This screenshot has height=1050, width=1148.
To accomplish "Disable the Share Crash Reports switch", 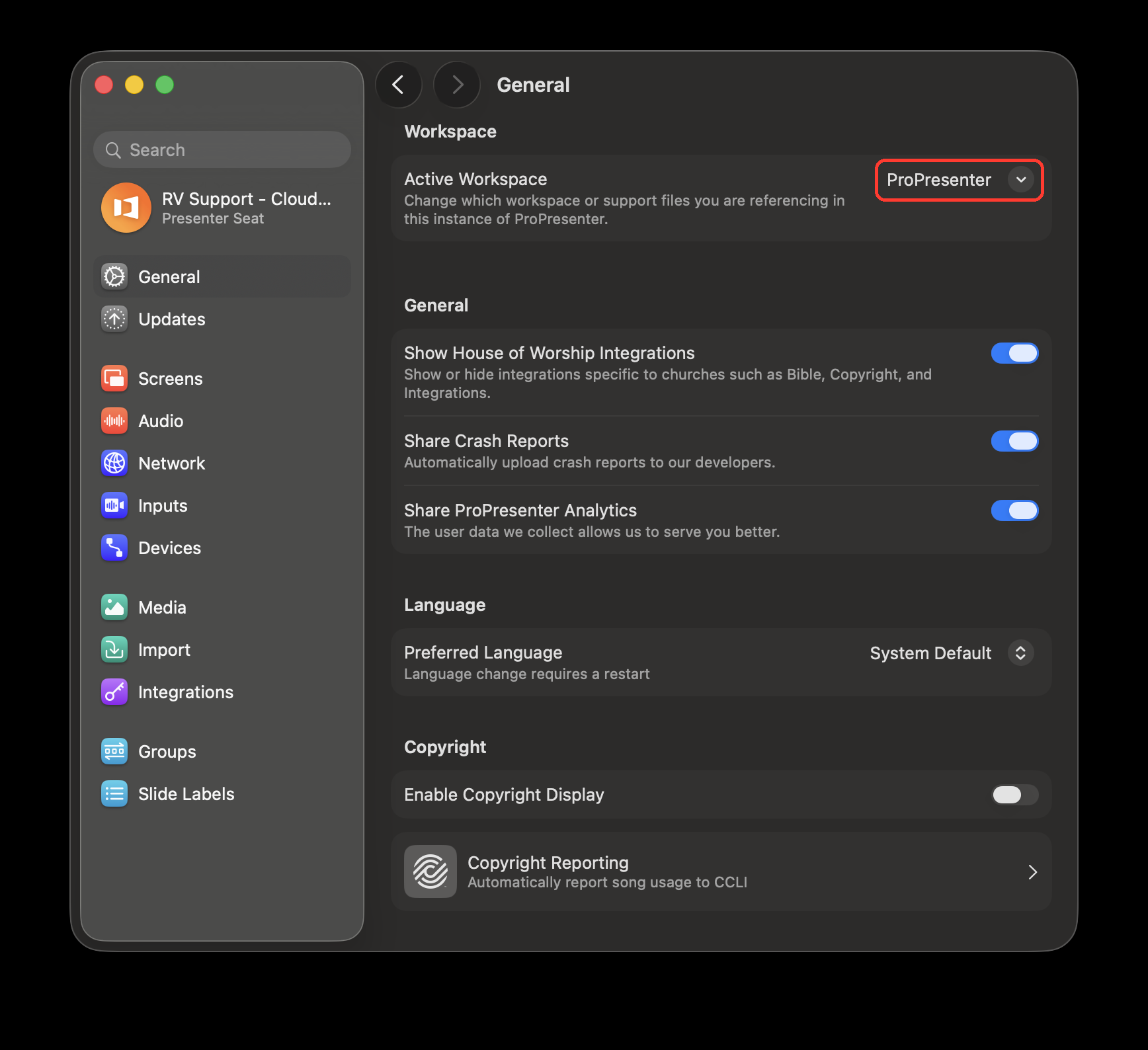I will pos(1014,441).
